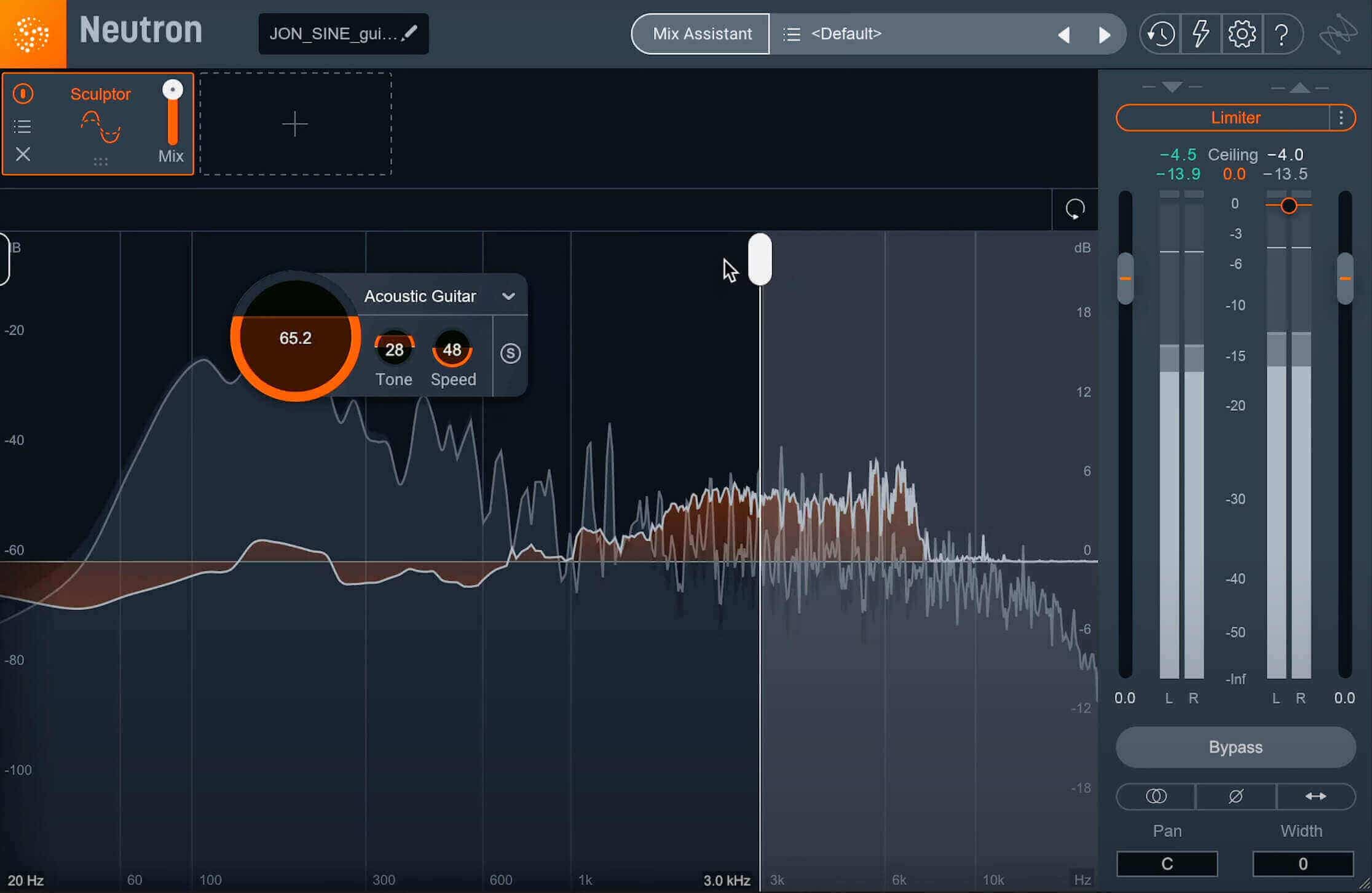Viewport: 1372px width, 893px height.
Task: Click the output RMS reading -13.5
Action: click(1285, 174)
